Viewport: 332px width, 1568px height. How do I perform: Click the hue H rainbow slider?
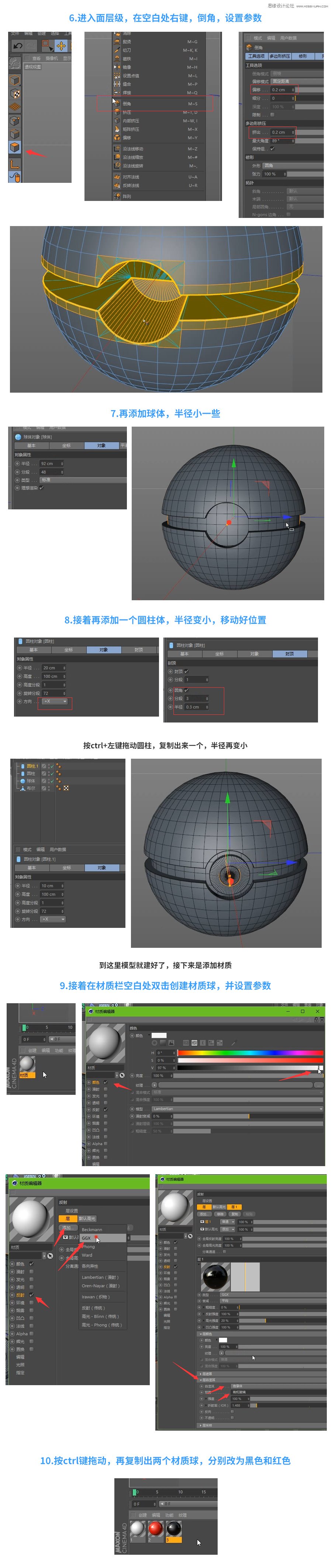click(x=250, y=1052)
